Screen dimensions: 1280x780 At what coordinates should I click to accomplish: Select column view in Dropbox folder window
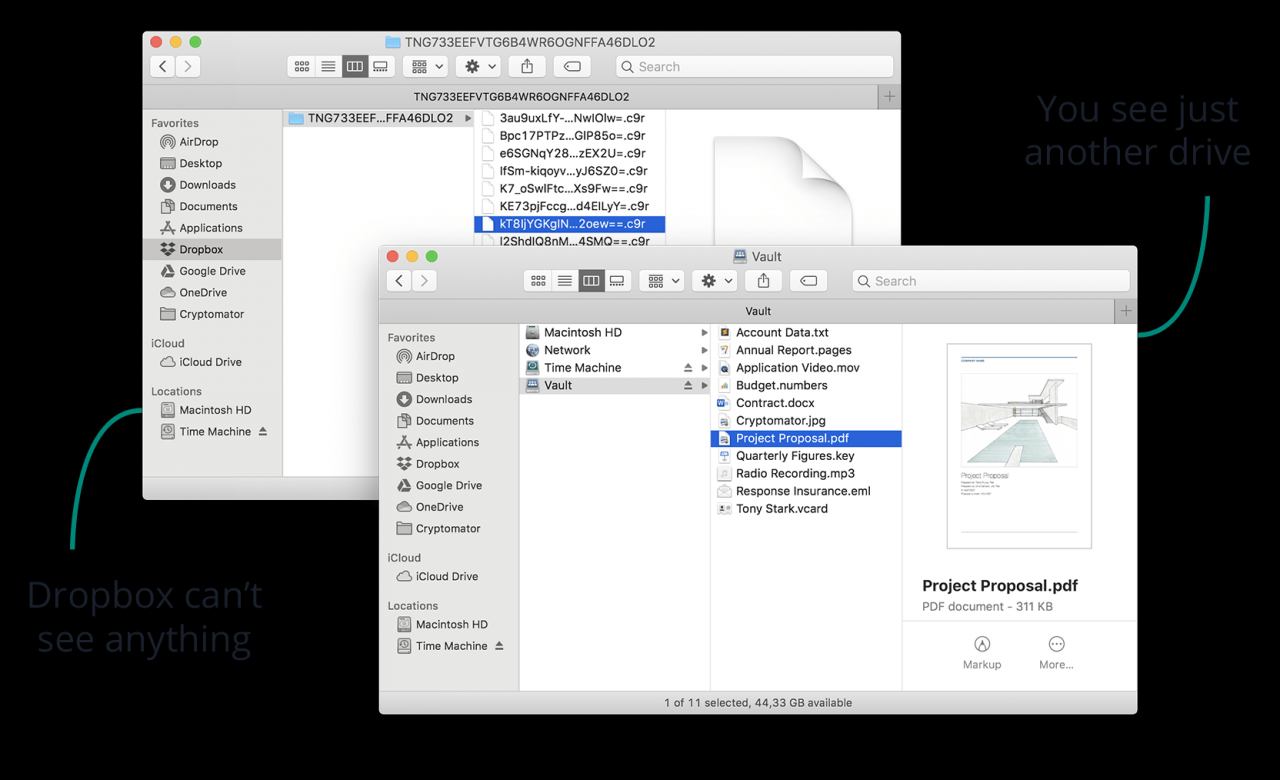pyautogui.click(x=354, y=67)
